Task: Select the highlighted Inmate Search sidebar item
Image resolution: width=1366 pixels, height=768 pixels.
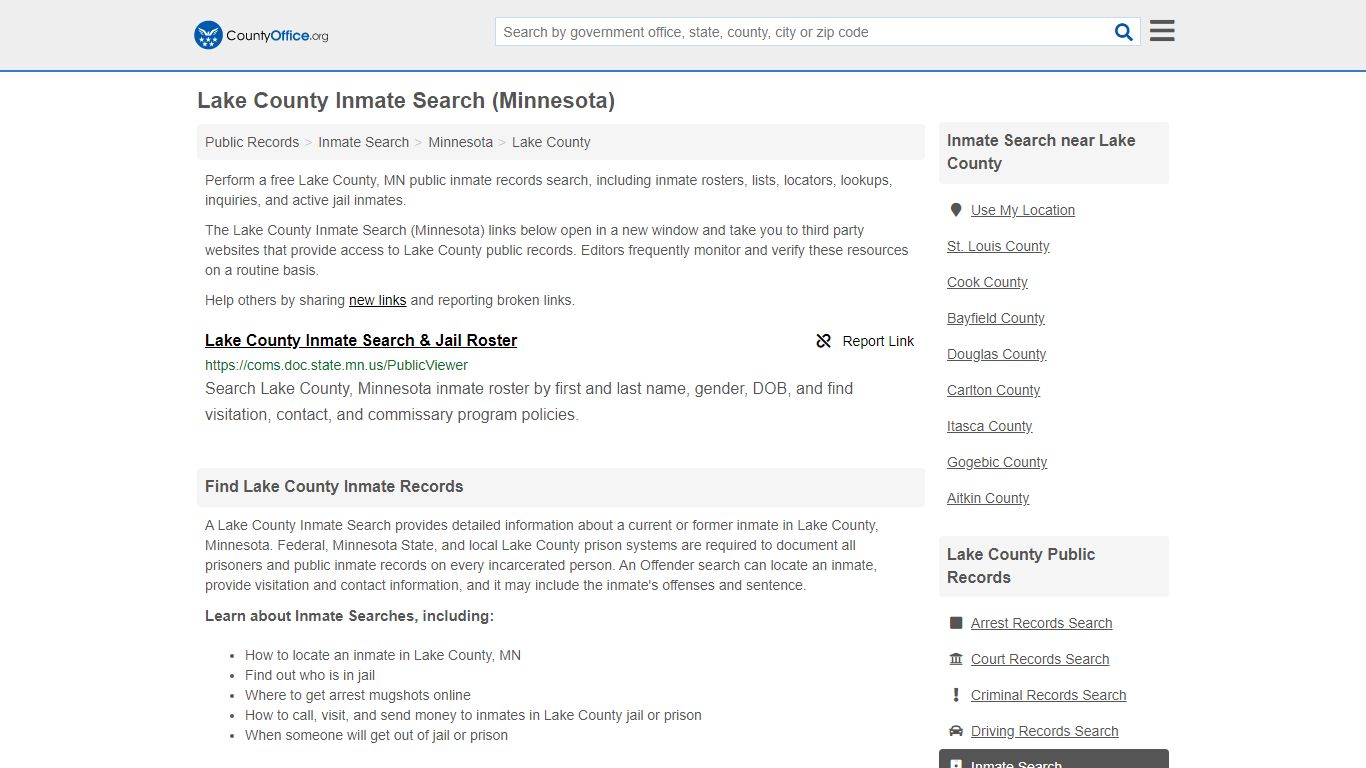Action: (1054, 760)
